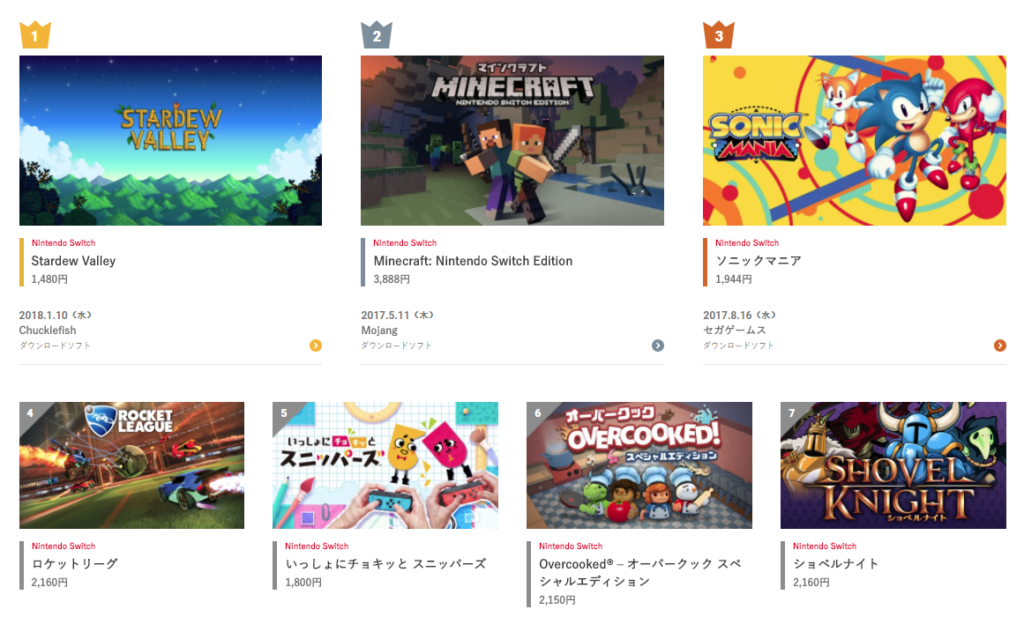This screenshot has width=1024, height=617.
Task: Open the Shovel Knight thumbnail
Action: (x=893, y=466)
